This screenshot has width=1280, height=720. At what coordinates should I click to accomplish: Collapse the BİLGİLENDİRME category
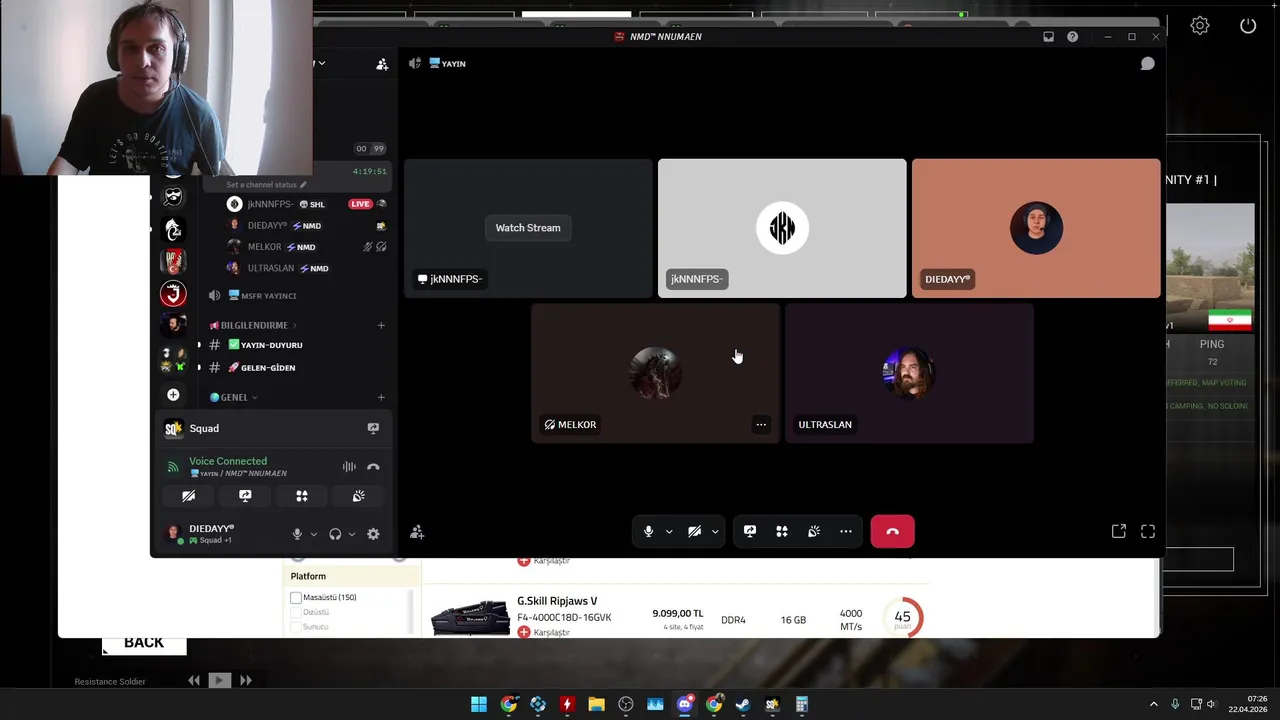click(253, 325)
